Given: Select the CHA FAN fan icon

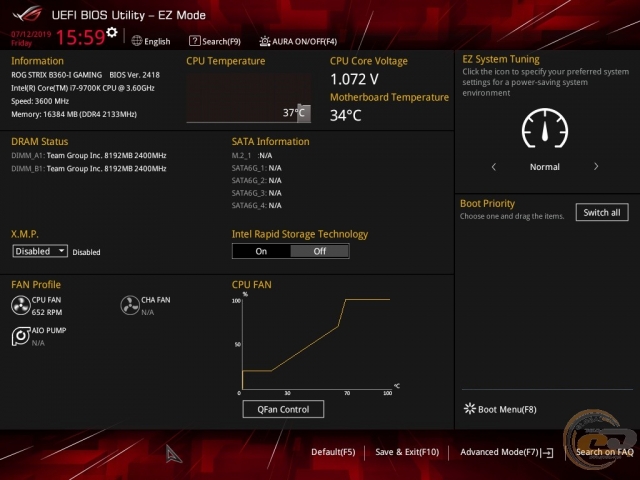Looking at the screenshot, I should click(x=130, y=305).
